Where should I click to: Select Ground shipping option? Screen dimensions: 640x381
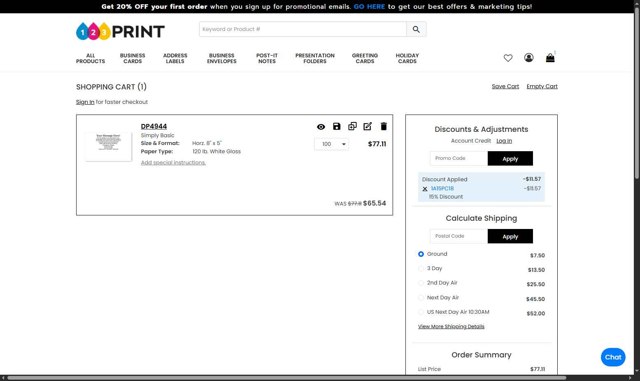tap(421, 254)
